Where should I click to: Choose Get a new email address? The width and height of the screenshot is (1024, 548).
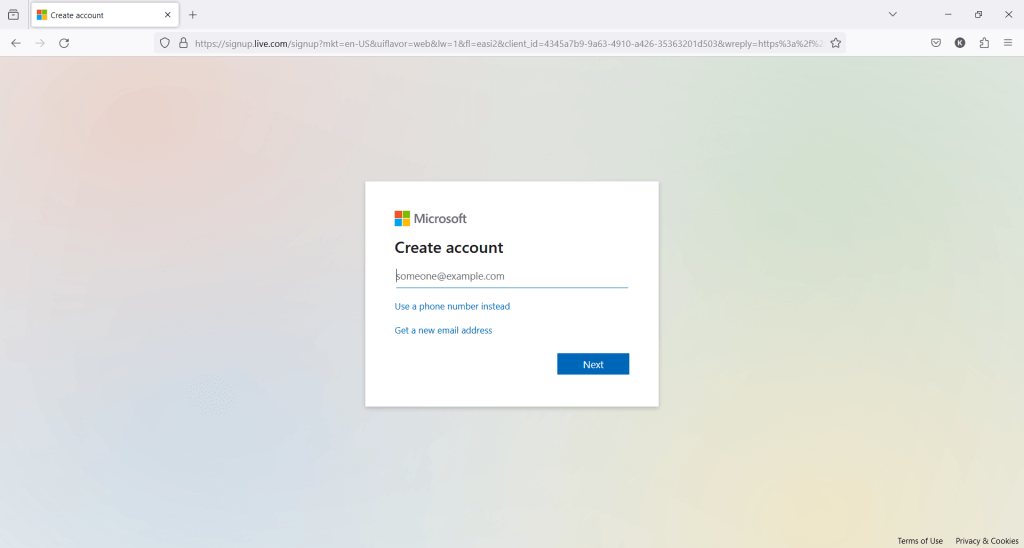click(443, 330)
